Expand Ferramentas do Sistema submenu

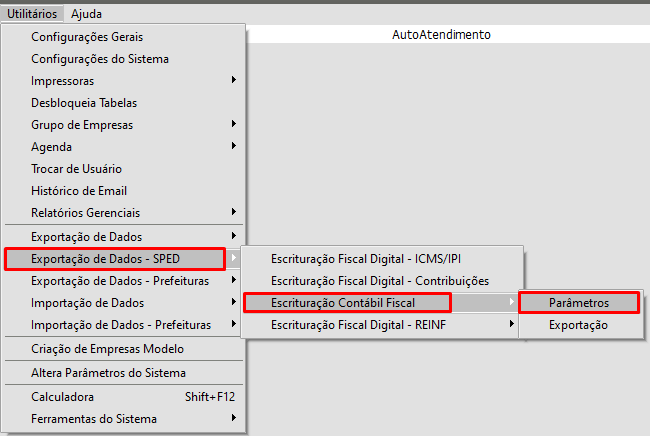(124, 419)
